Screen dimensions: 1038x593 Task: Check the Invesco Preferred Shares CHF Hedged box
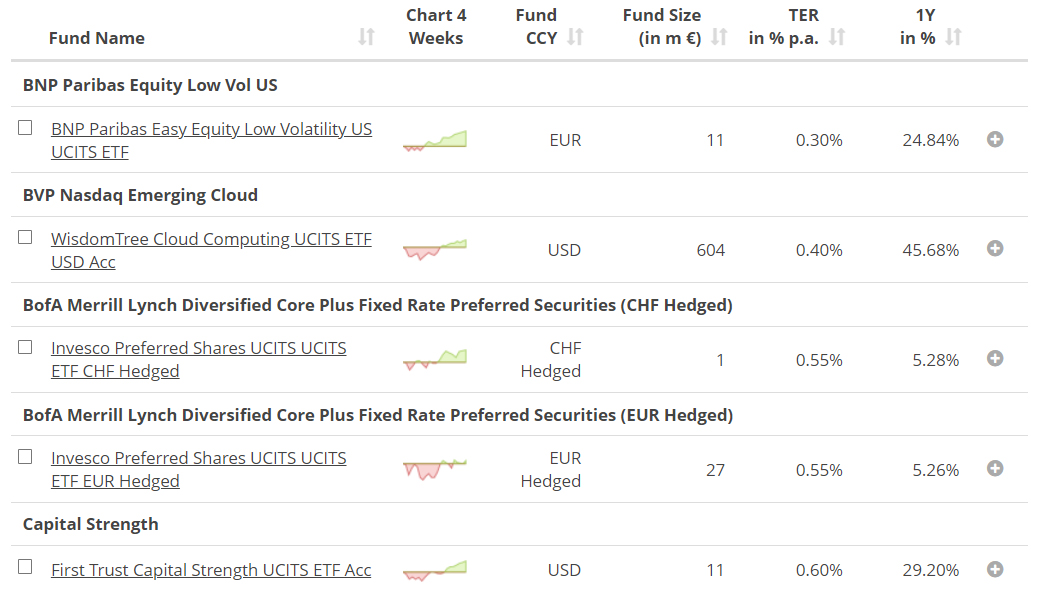pyautogui.click(x=26, y=347)
